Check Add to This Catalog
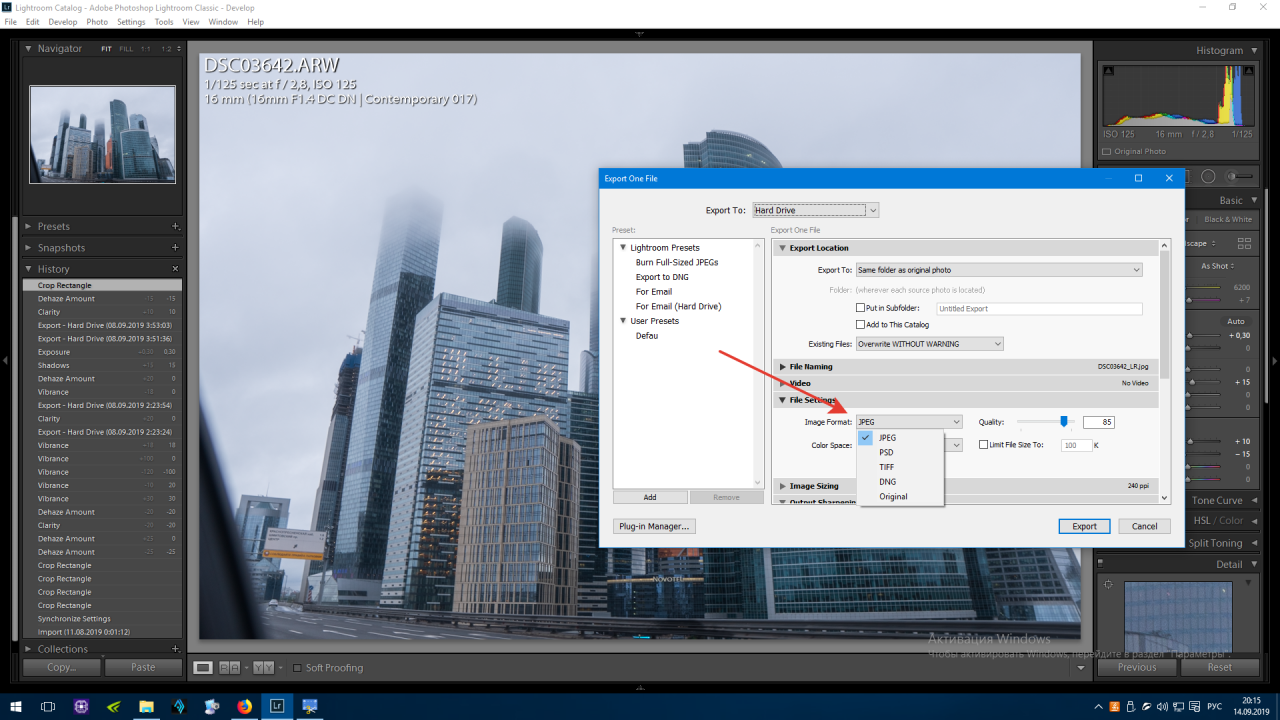This screenshot has width=1280, height=720. 860,324
